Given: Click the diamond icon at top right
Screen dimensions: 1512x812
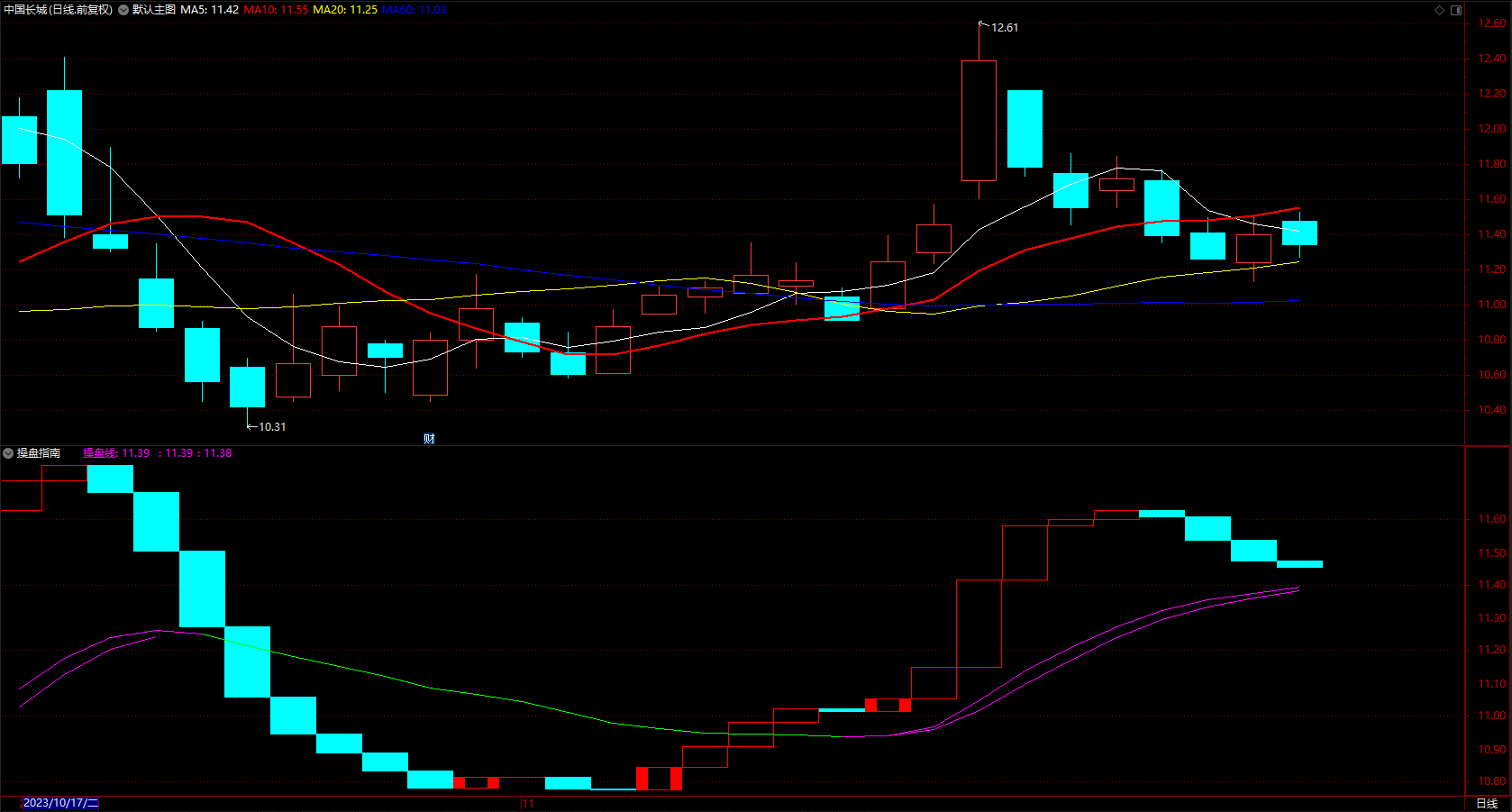Looking at the screenshot, I should 1439,10.
